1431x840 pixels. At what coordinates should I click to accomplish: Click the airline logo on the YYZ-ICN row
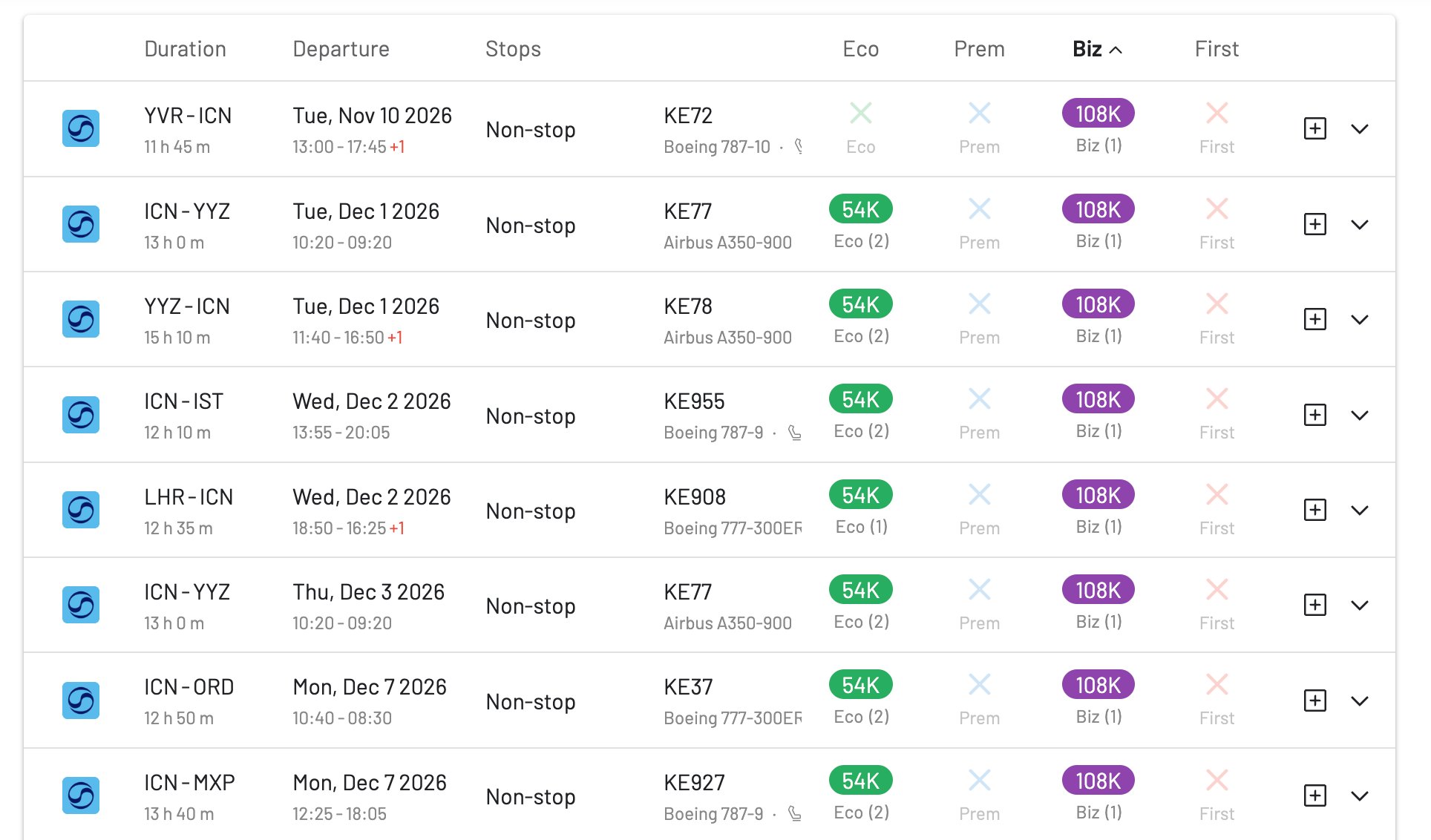pyautogui.click(x=81, y=319)
